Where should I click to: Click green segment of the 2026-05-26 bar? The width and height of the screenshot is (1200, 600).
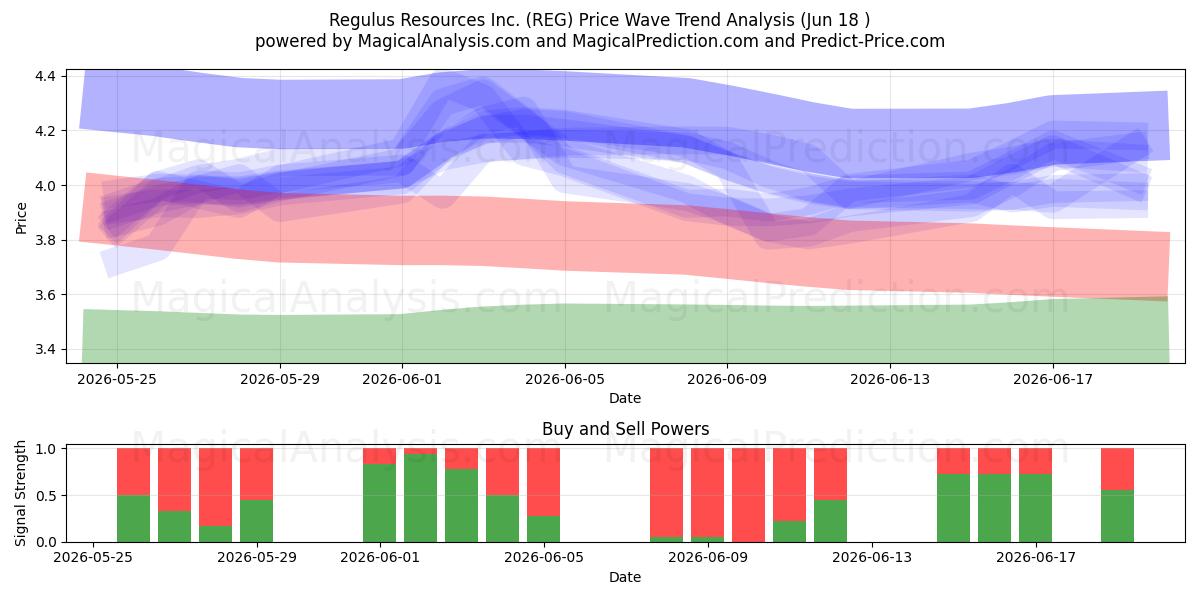[134, 519]
